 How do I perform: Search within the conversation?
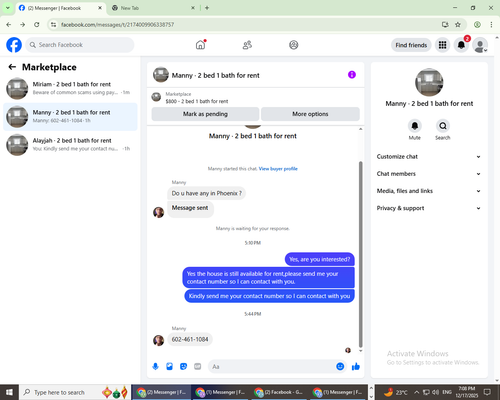point(443,126)
